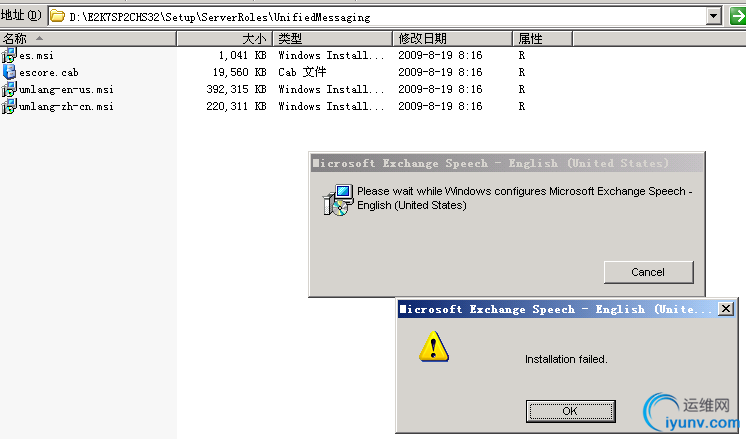Click the yellow warning icon in error dialog

point(433,347)
